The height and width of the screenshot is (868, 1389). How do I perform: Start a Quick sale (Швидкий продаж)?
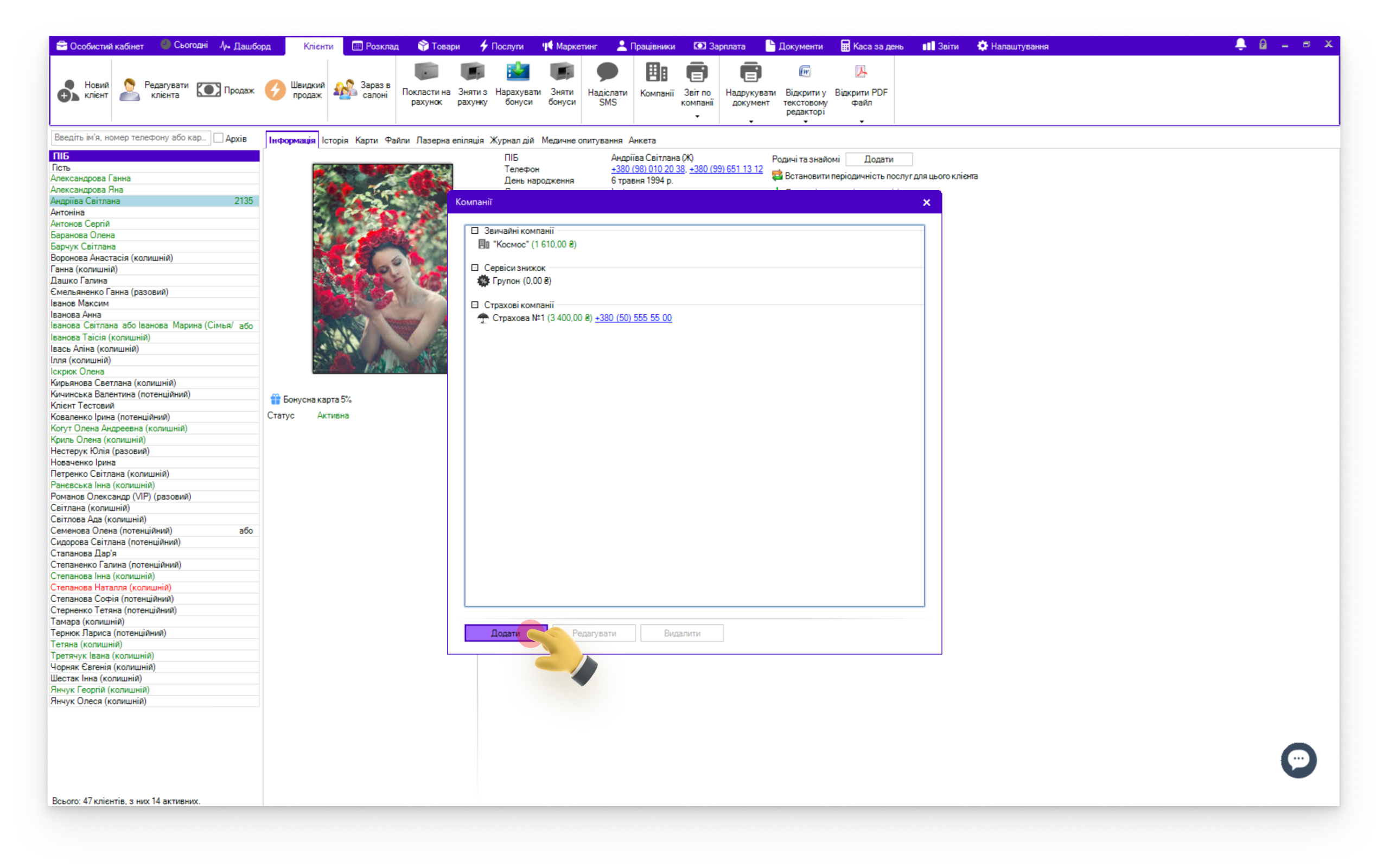tap(295, 90)
